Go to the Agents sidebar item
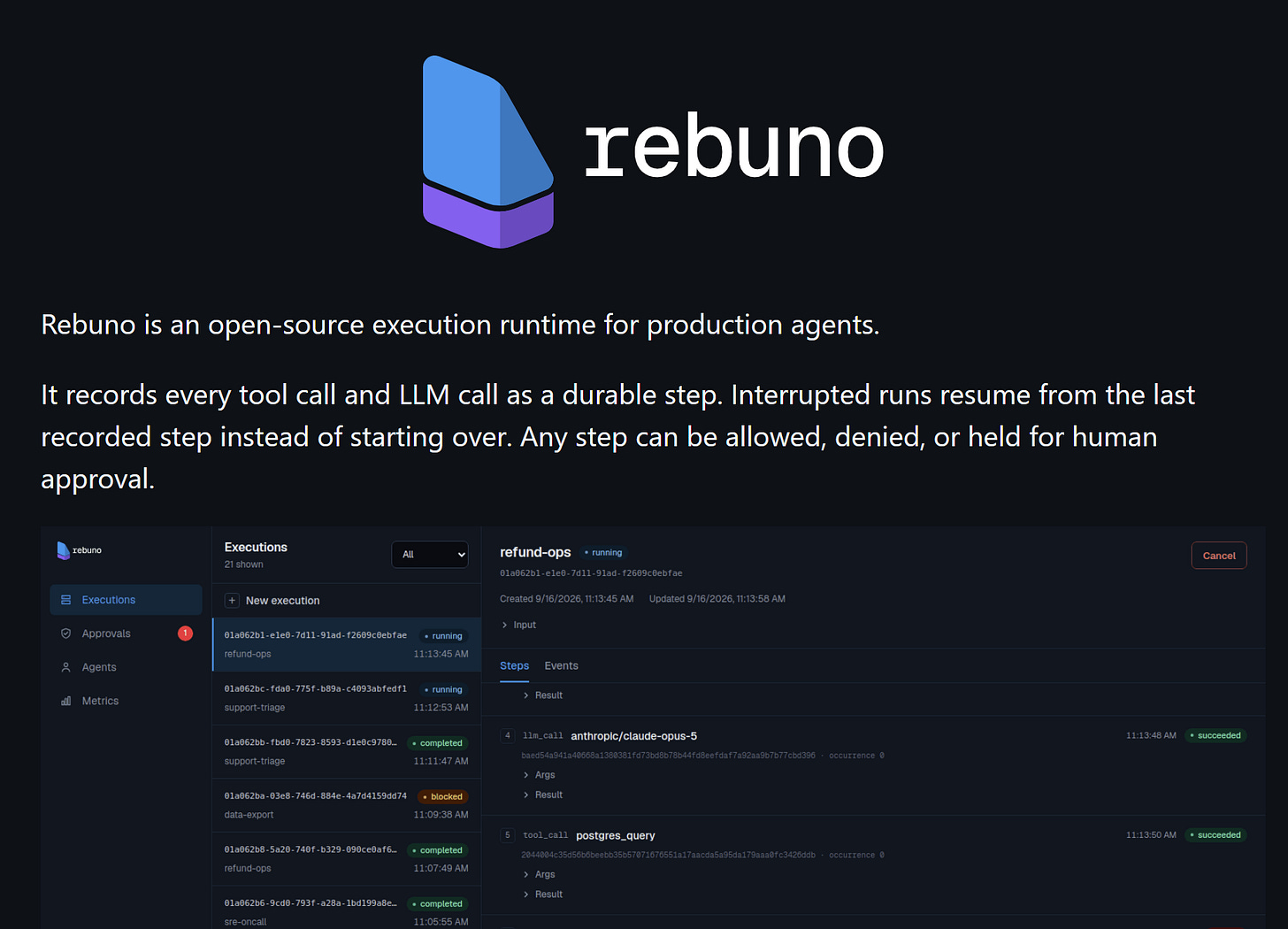This screenshot has height=929, width=1288. pyautogui.click(x=126, y=667)
